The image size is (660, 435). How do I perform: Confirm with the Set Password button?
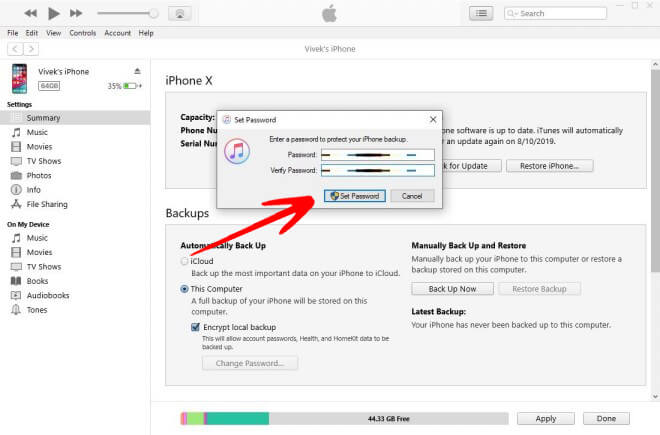pyautogui.click(x=355, y=196)
